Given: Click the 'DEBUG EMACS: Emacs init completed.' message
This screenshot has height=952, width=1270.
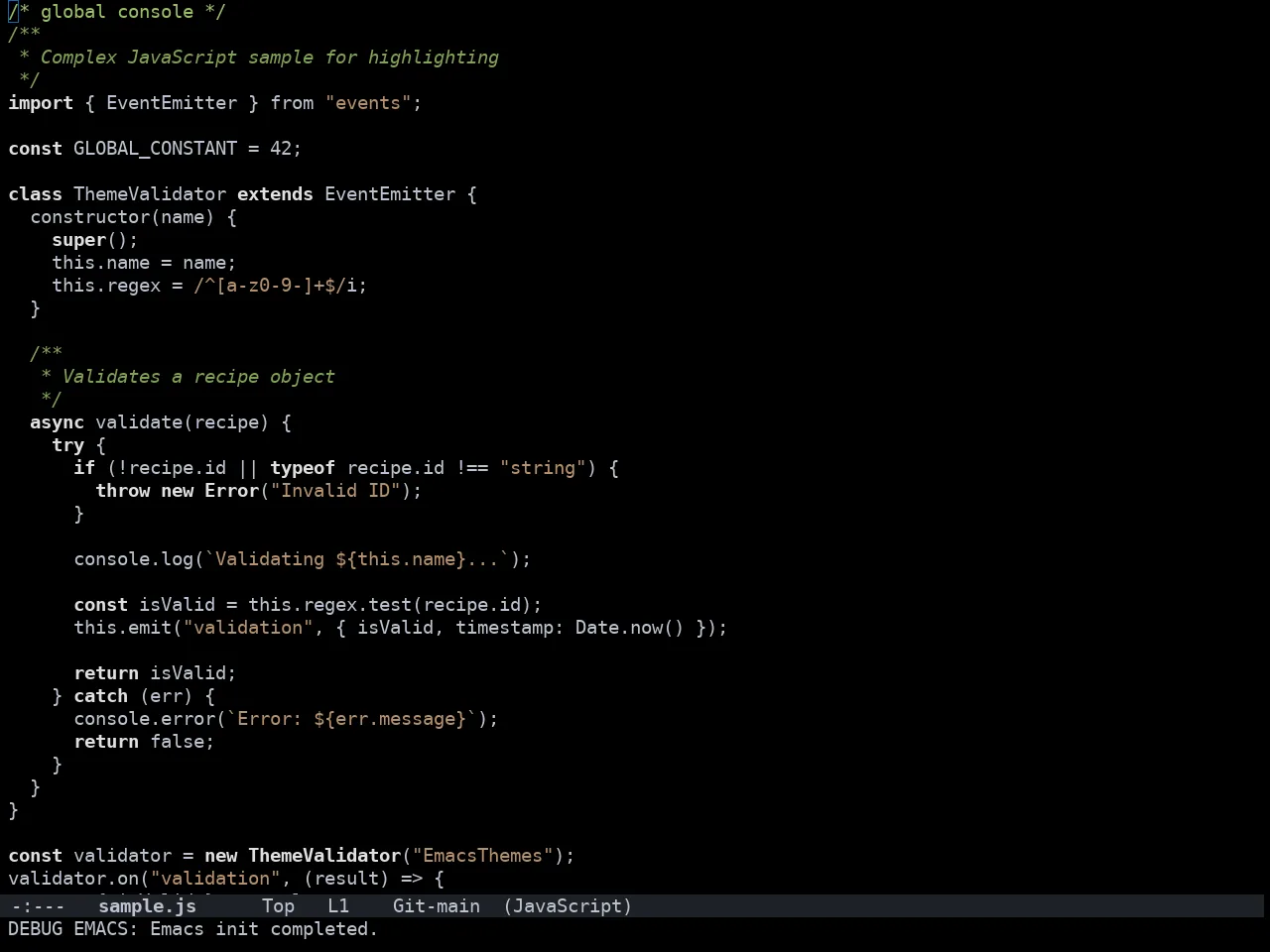Looking at the screenshot, I should (x=193, y=929).
